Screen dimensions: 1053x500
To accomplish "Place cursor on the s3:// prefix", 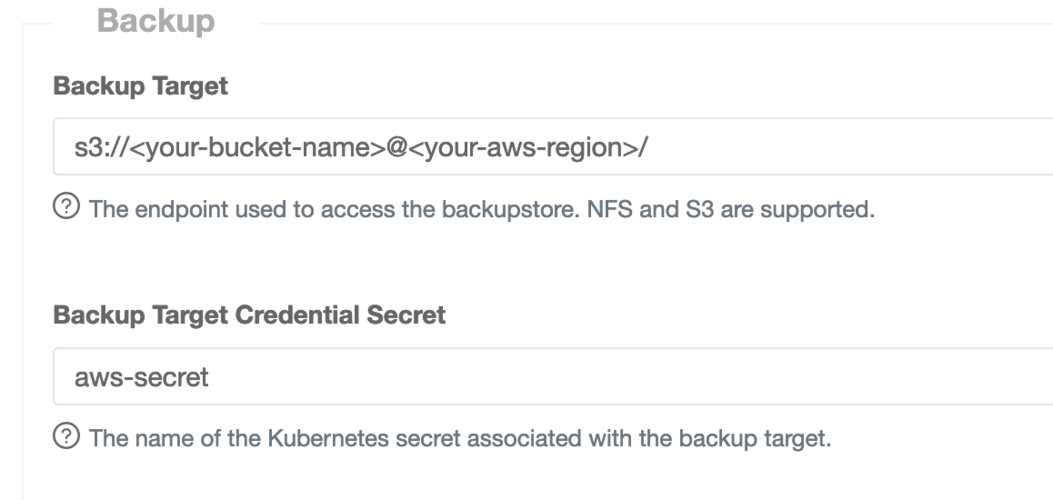I will click(101, 147).
